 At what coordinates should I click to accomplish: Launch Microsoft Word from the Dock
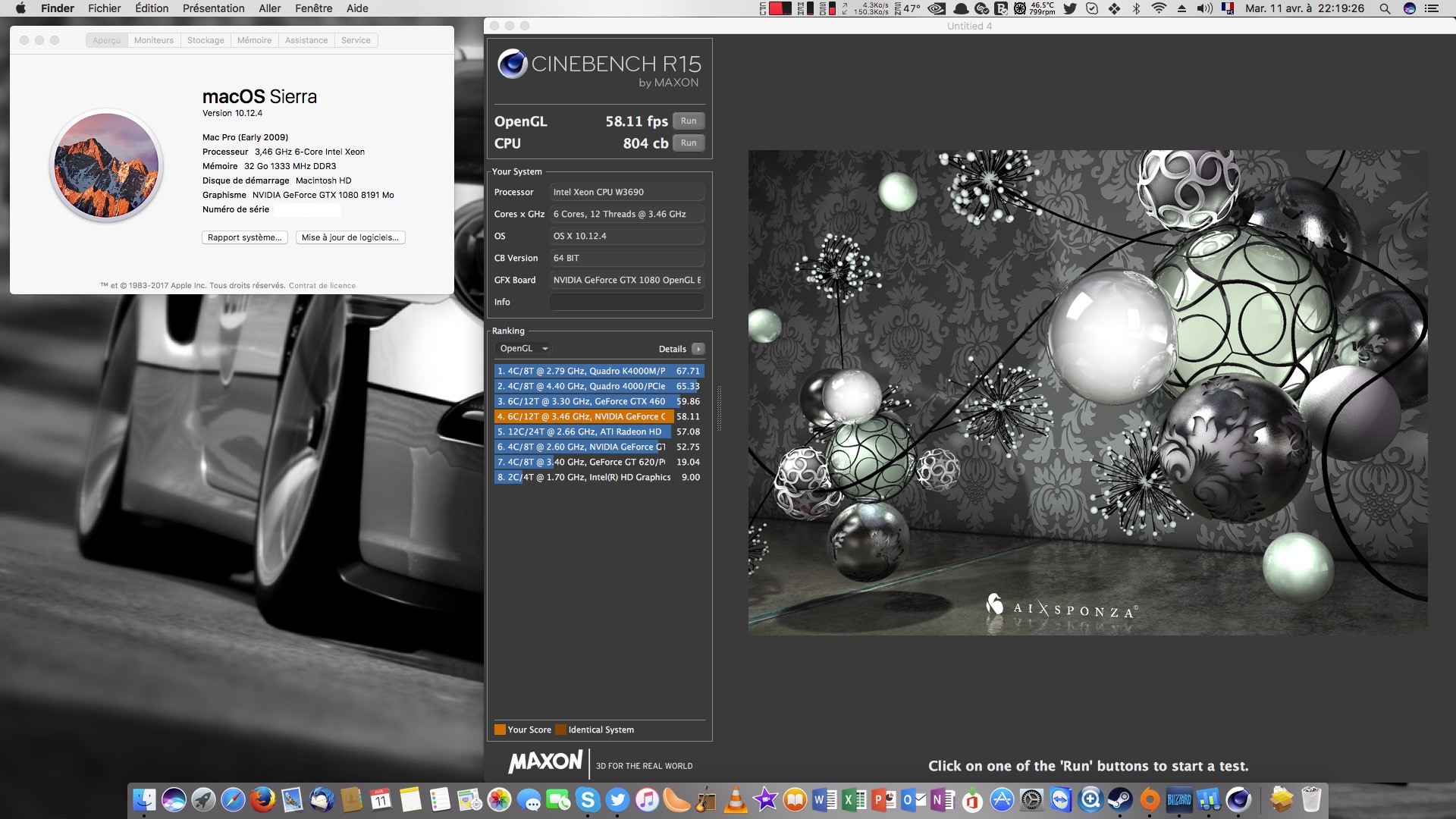pos(824,799)
